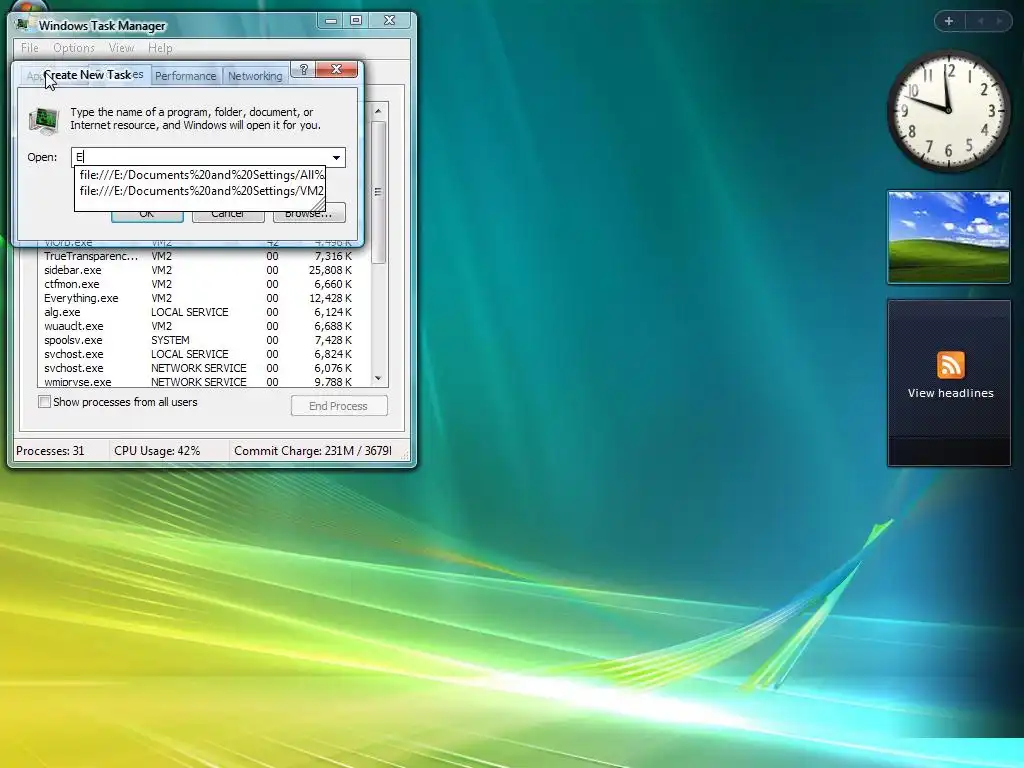Close the Windows Task Manager window
This screenshot has width=1024, height=768.
[389, 21]
